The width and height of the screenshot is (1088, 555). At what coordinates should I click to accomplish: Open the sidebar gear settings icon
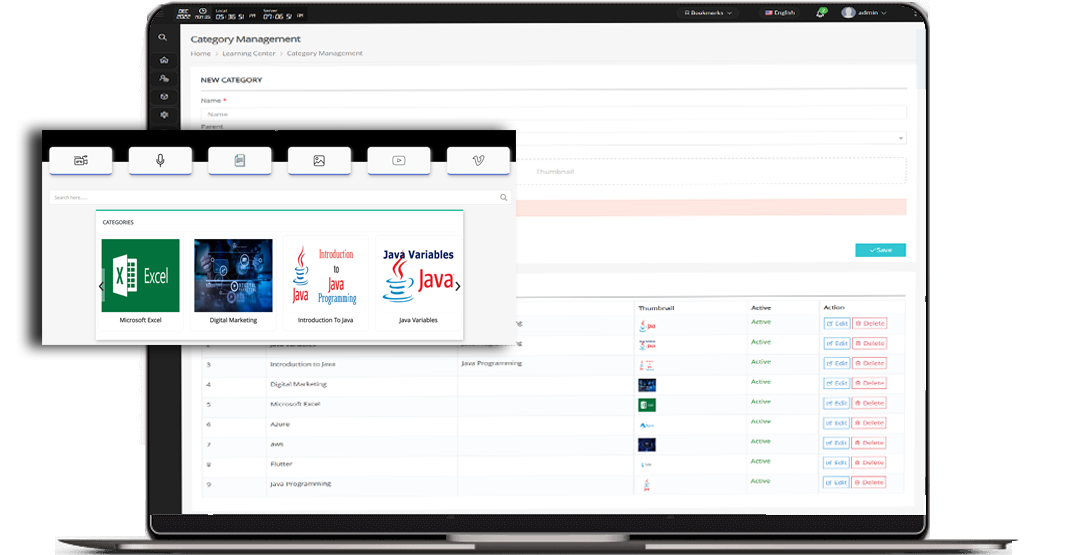point(164,115)
